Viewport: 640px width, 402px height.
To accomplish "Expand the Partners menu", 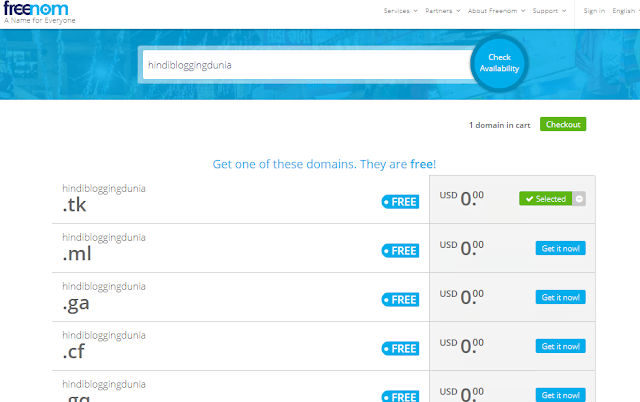I will [x=442, y=11].
